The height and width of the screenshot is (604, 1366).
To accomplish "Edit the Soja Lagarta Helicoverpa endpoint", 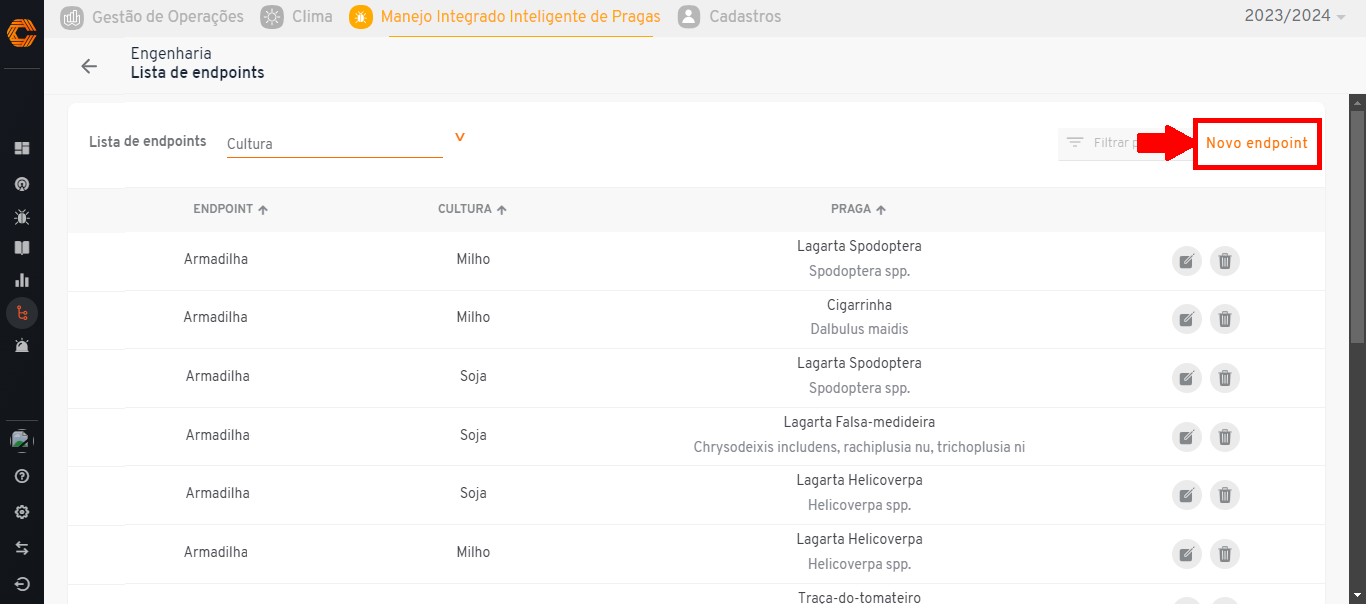I will pyautogui.click(x=1186, y=495).
